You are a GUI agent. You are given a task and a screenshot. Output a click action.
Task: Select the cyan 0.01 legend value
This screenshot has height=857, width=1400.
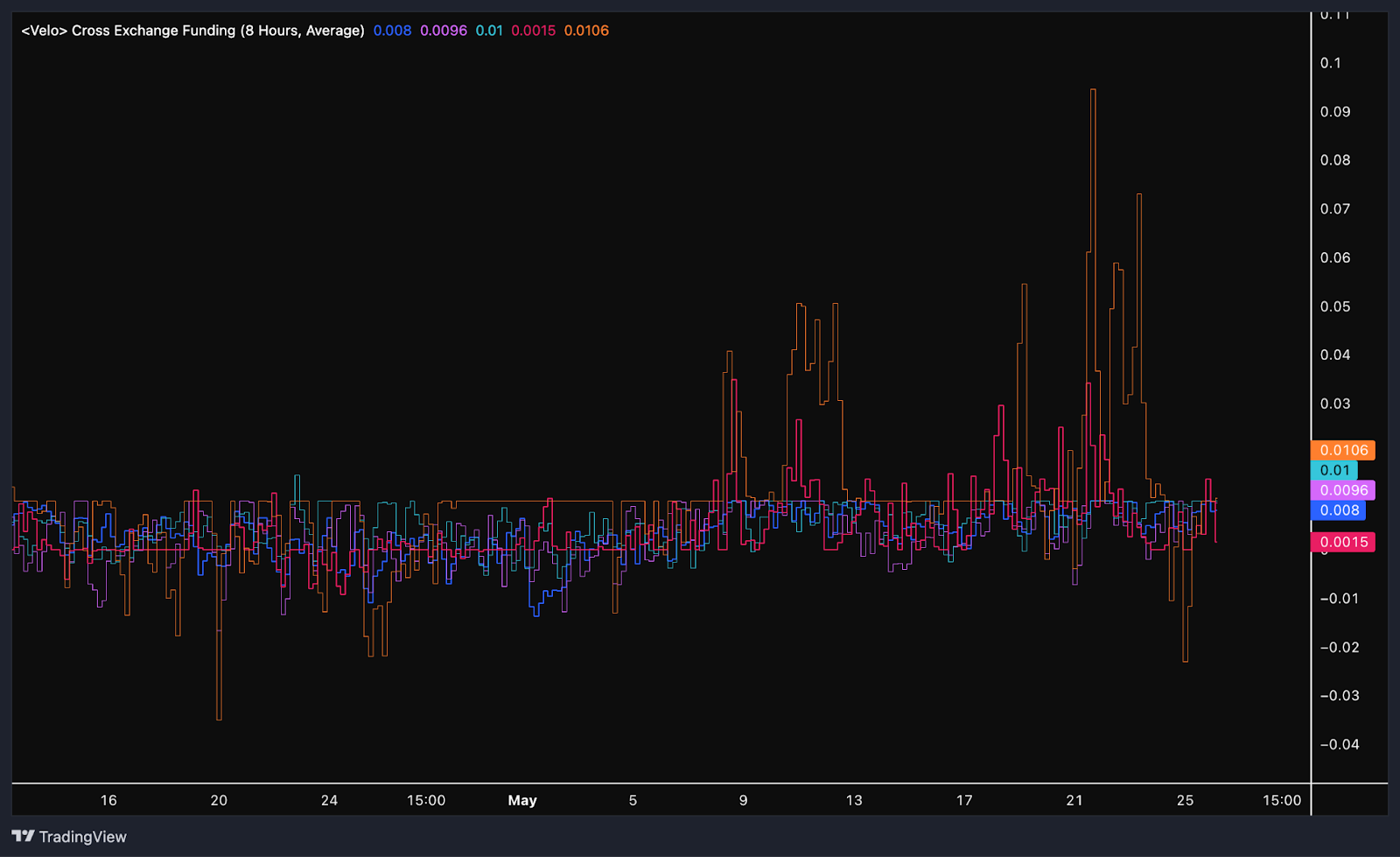489,31
